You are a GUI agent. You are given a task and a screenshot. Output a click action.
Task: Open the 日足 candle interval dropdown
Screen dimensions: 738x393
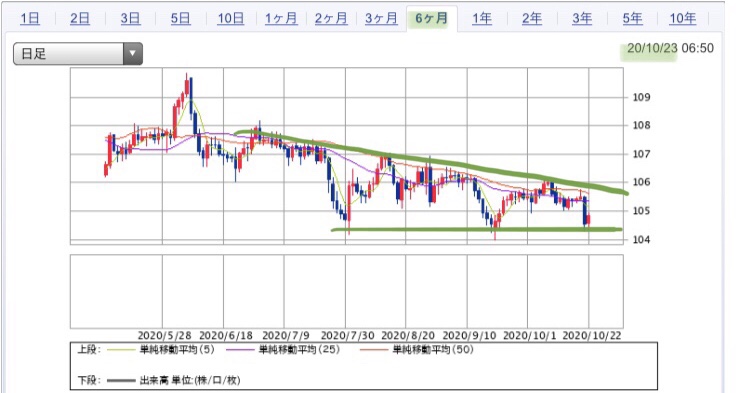[x=78, y=54]
